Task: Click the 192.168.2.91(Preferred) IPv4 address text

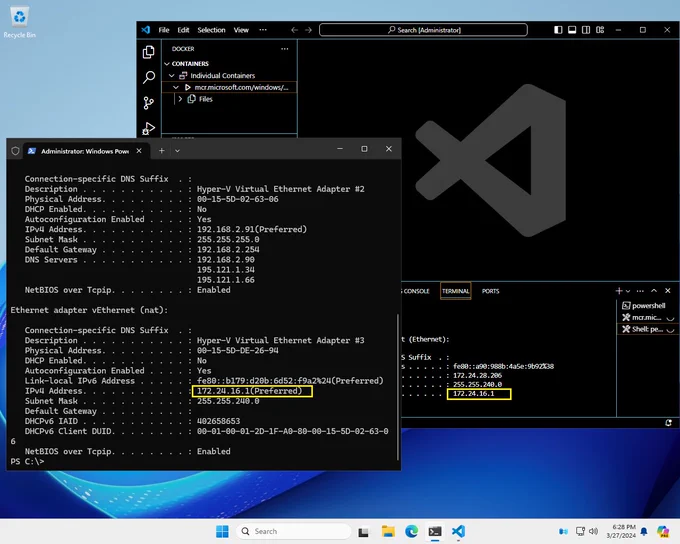Action: pos(252,229)
